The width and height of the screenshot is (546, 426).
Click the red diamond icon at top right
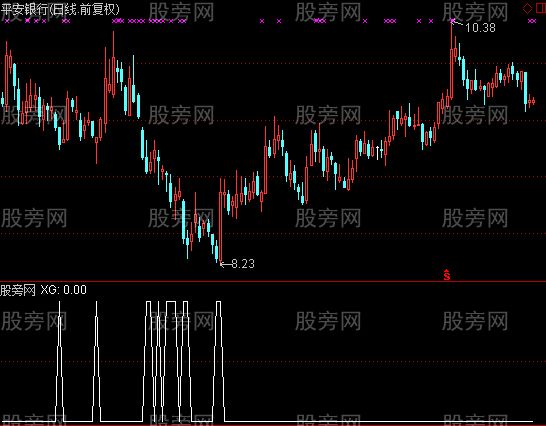click(x=528, y=8)
